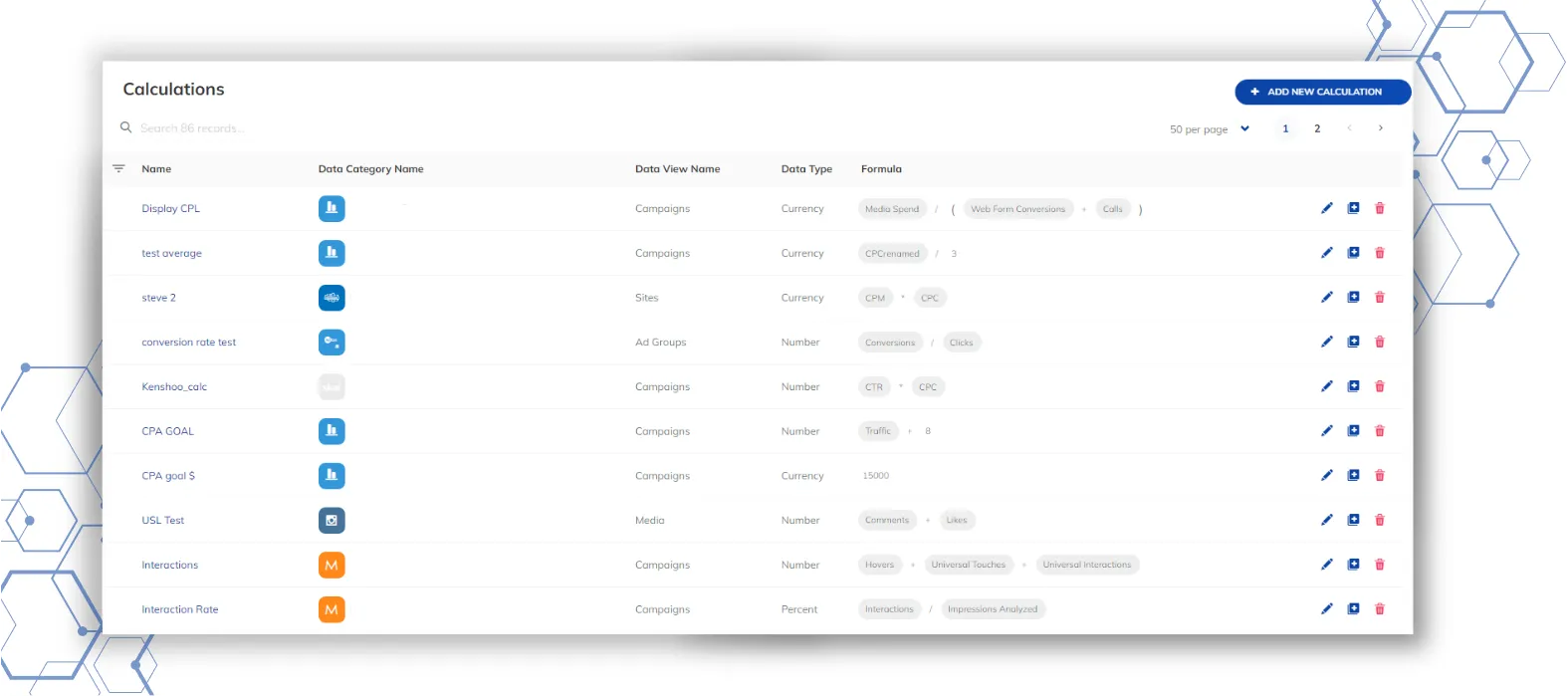Viewport: 1568px width, 697px height.
Task: Click the previous page chevron
Action: 1349,128
